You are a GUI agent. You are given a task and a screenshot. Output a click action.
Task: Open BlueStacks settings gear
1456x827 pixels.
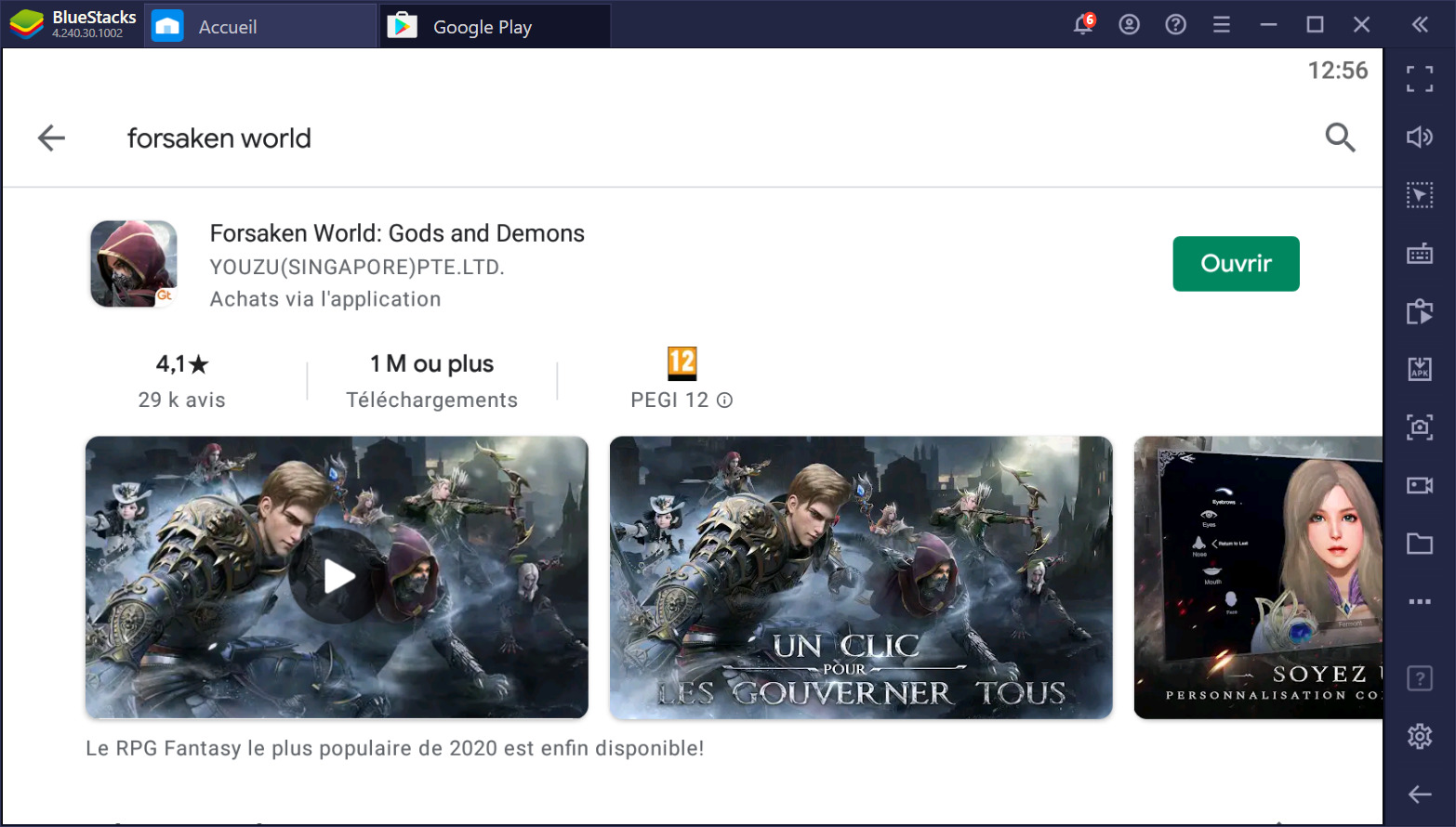pos(1420,736)
